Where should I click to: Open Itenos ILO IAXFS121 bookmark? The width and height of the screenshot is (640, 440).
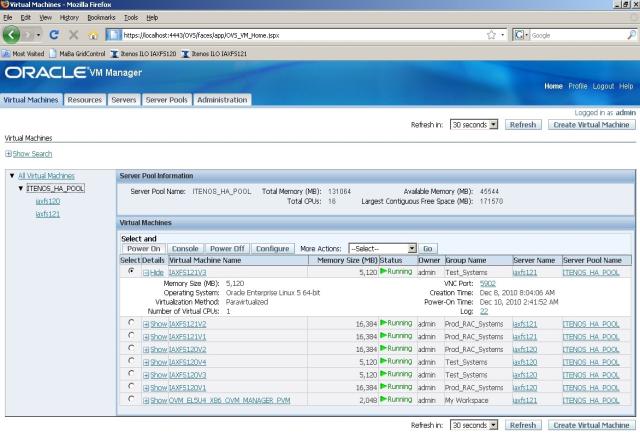point(214,53)
